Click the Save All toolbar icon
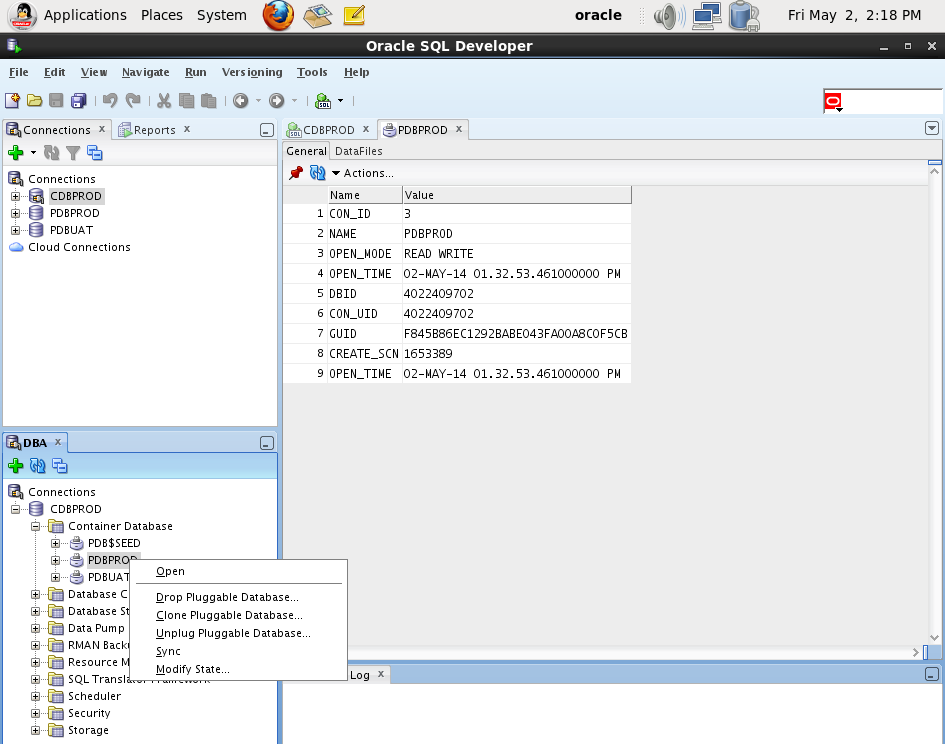Viewport: 946px width, 744px height. coord(78,100)
